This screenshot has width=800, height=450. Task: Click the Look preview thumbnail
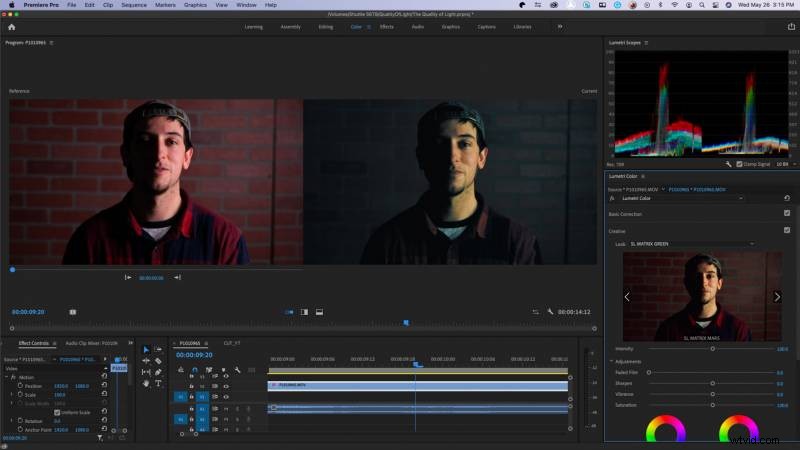coord(702,296)
